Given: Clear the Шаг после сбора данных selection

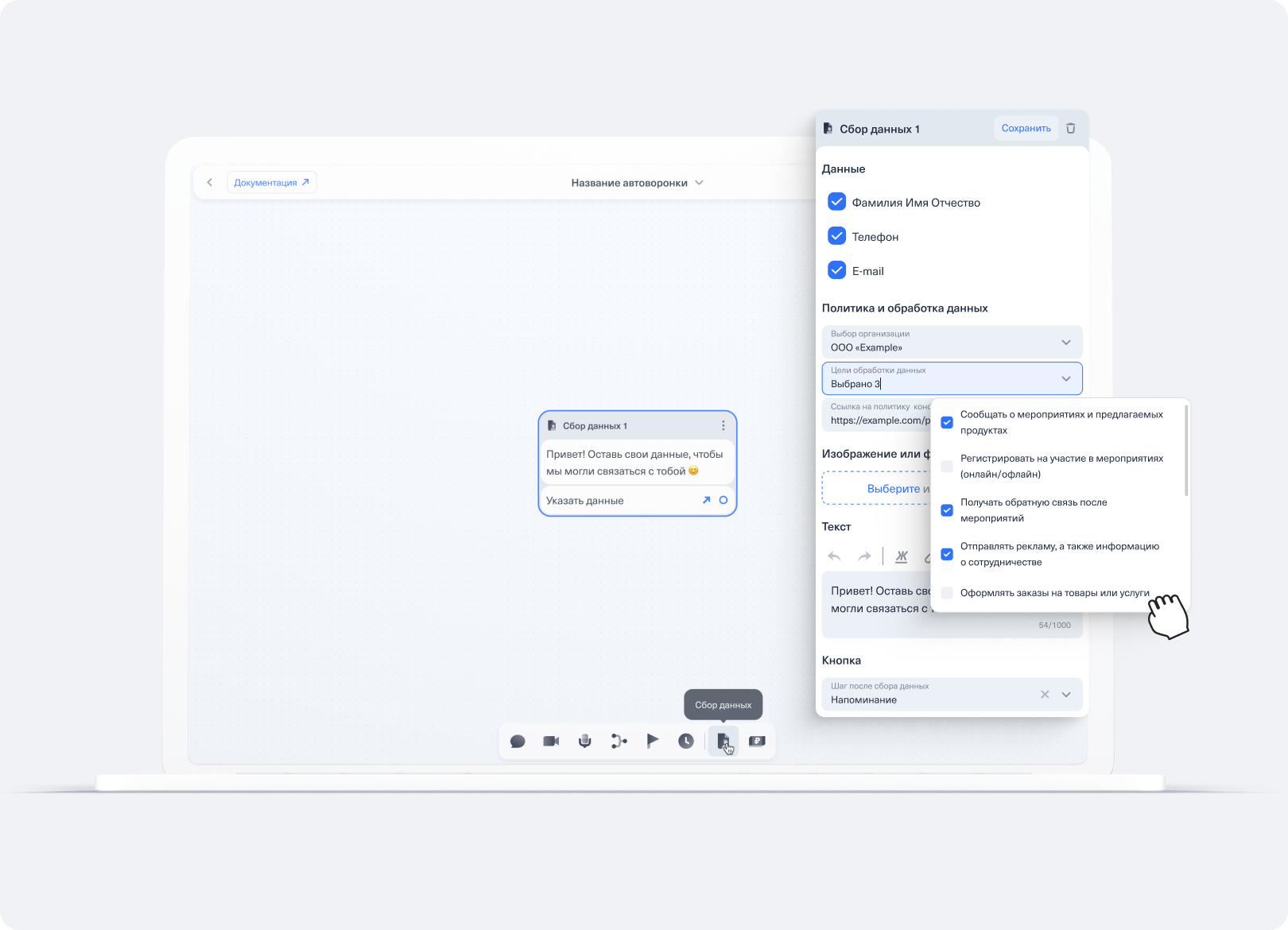Looking at the screenshot, I should (1045, 695).
